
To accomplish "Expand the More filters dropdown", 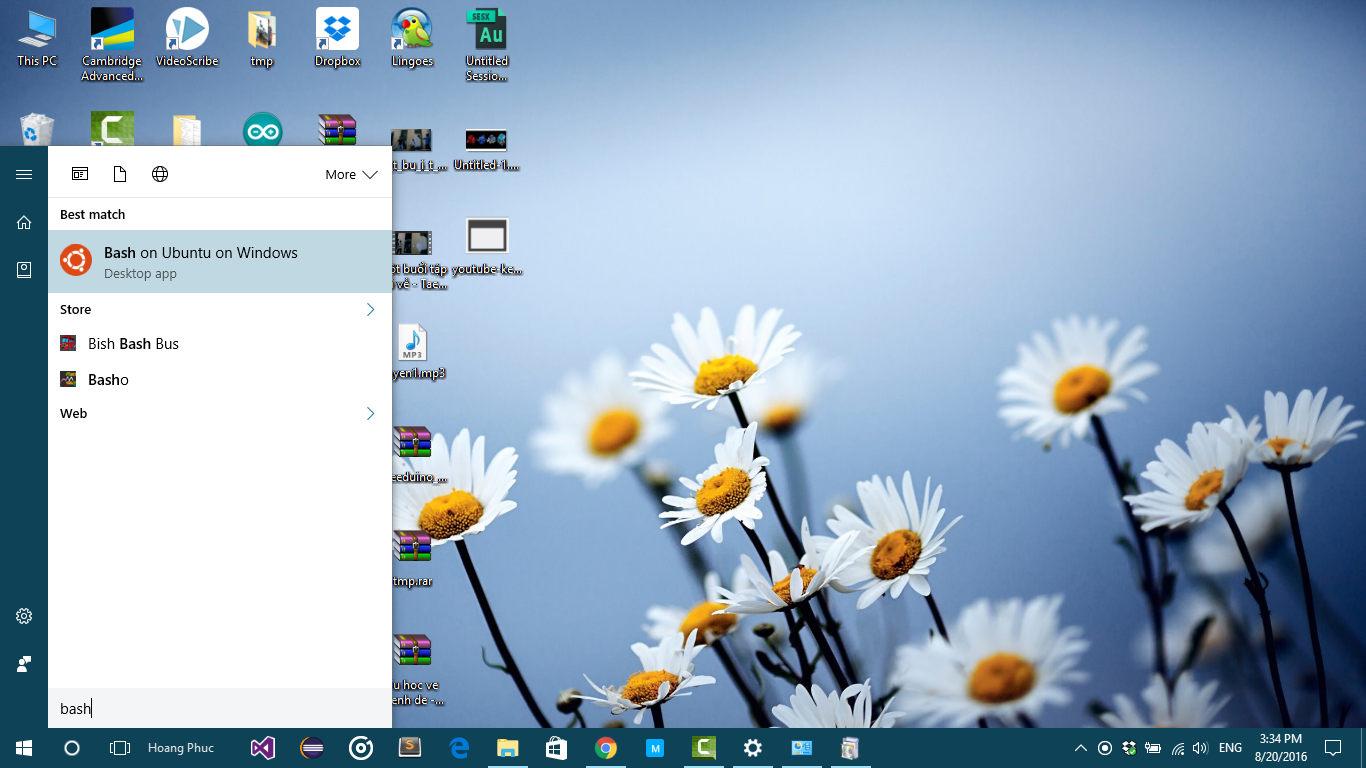I will 351,174.
